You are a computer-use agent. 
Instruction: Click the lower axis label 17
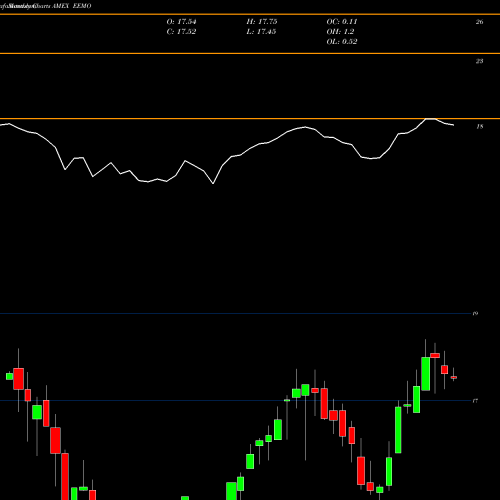(475, 401)
